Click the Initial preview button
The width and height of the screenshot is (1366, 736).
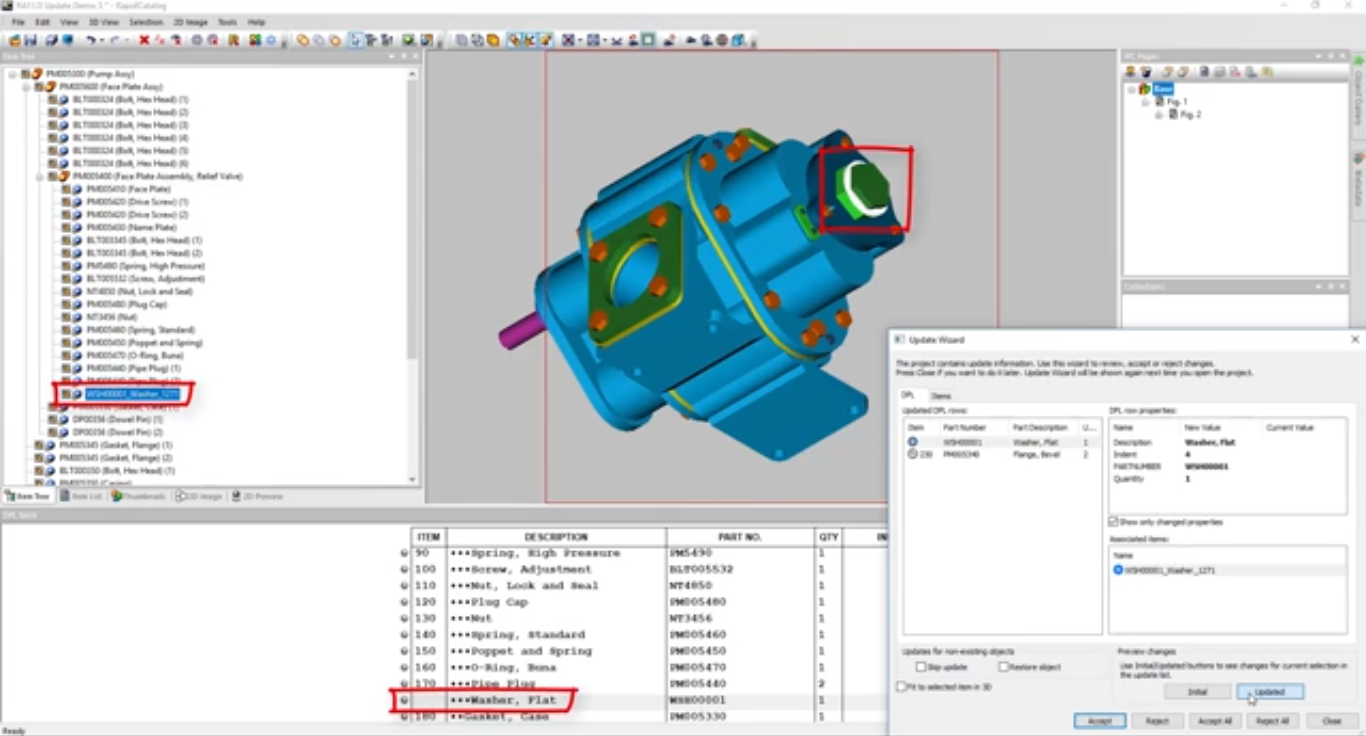pyautogui.click(x=1197, y=692)
